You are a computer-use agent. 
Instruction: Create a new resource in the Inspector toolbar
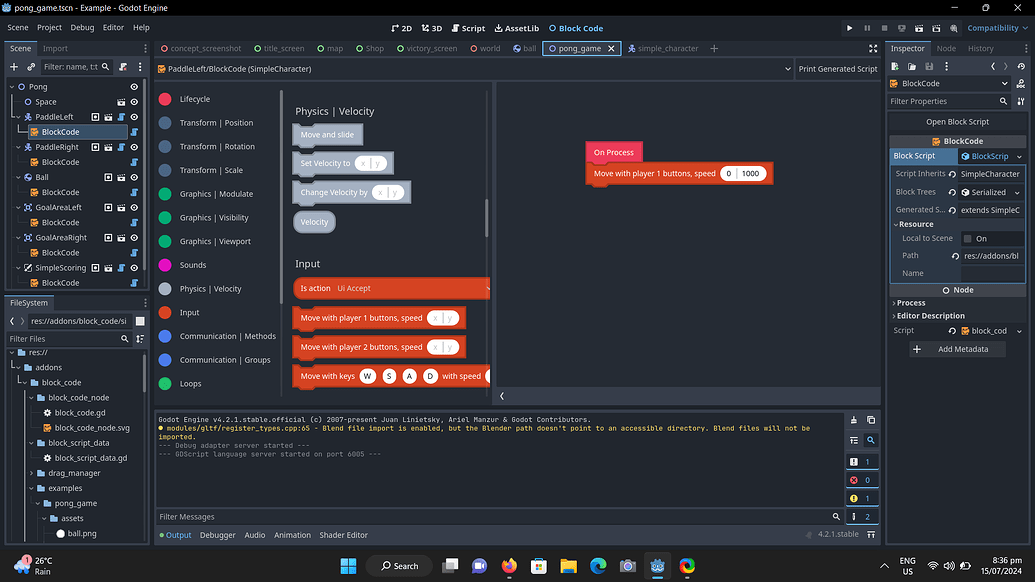pos(895,66)
